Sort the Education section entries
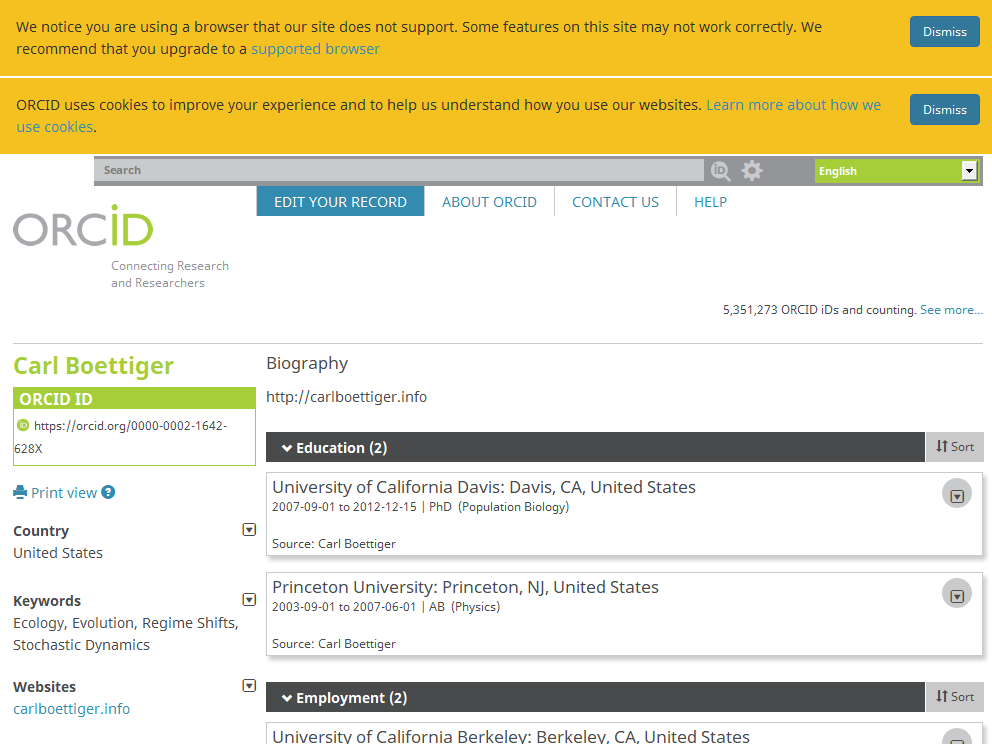This screenshot has width=992, height=744. click(955, 447)
